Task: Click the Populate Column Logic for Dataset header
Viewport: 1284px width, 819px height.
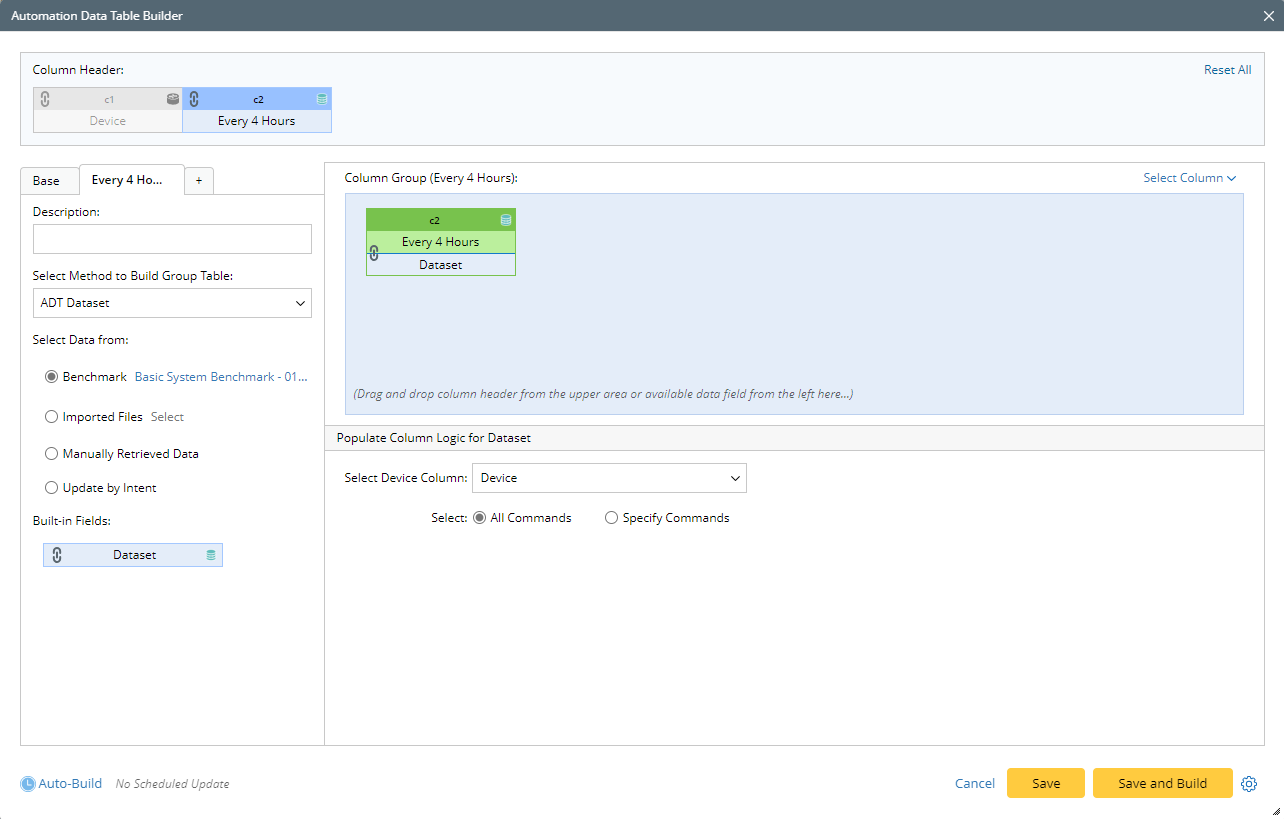Action: pyautogui.click(x=794, y=438)
